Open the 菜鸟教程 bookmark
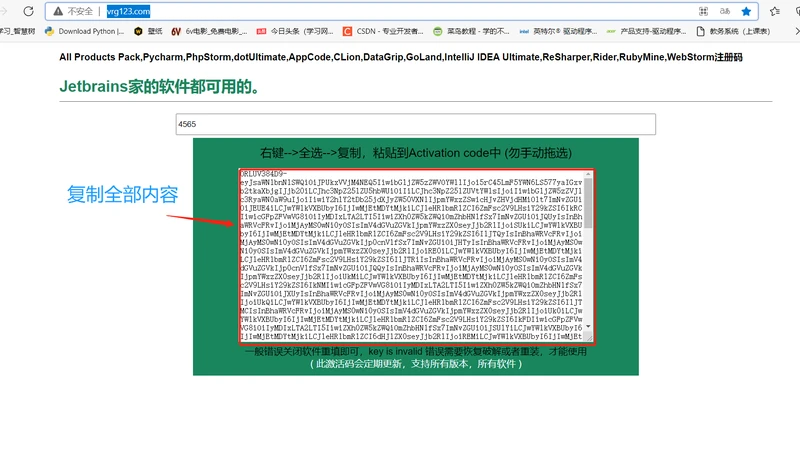 pyautogui.click(x=474, y=31)
